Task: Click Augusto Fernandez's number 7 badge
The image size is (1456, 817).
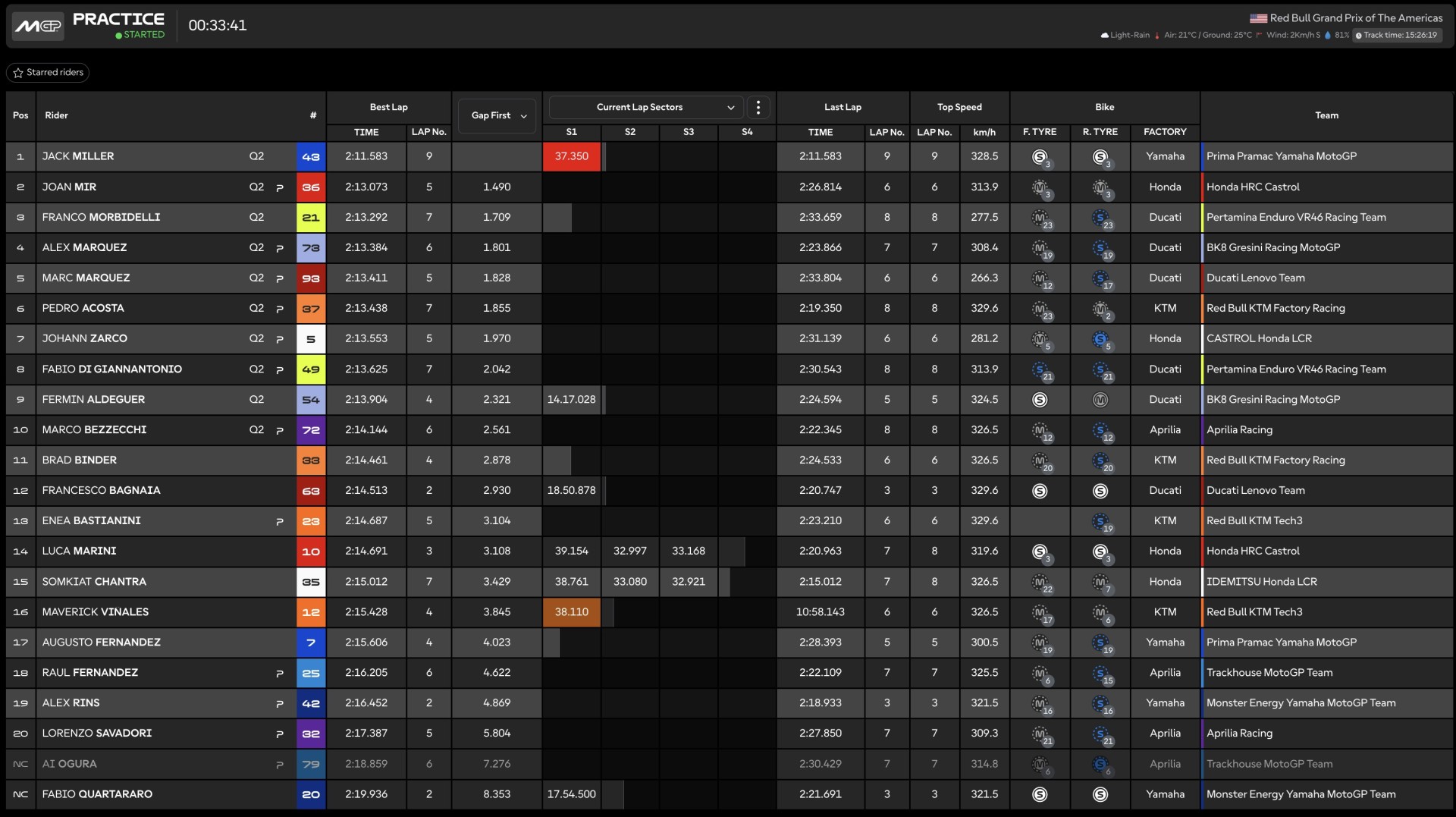Action: pos(311,643)
